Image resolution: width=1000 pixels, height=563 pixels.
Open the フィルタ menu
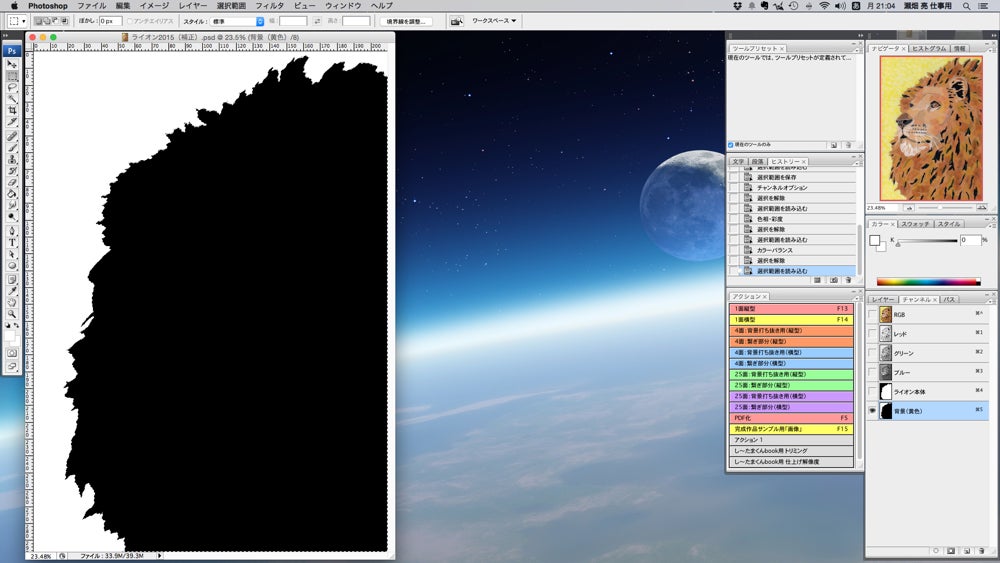(x=270, y=6)
